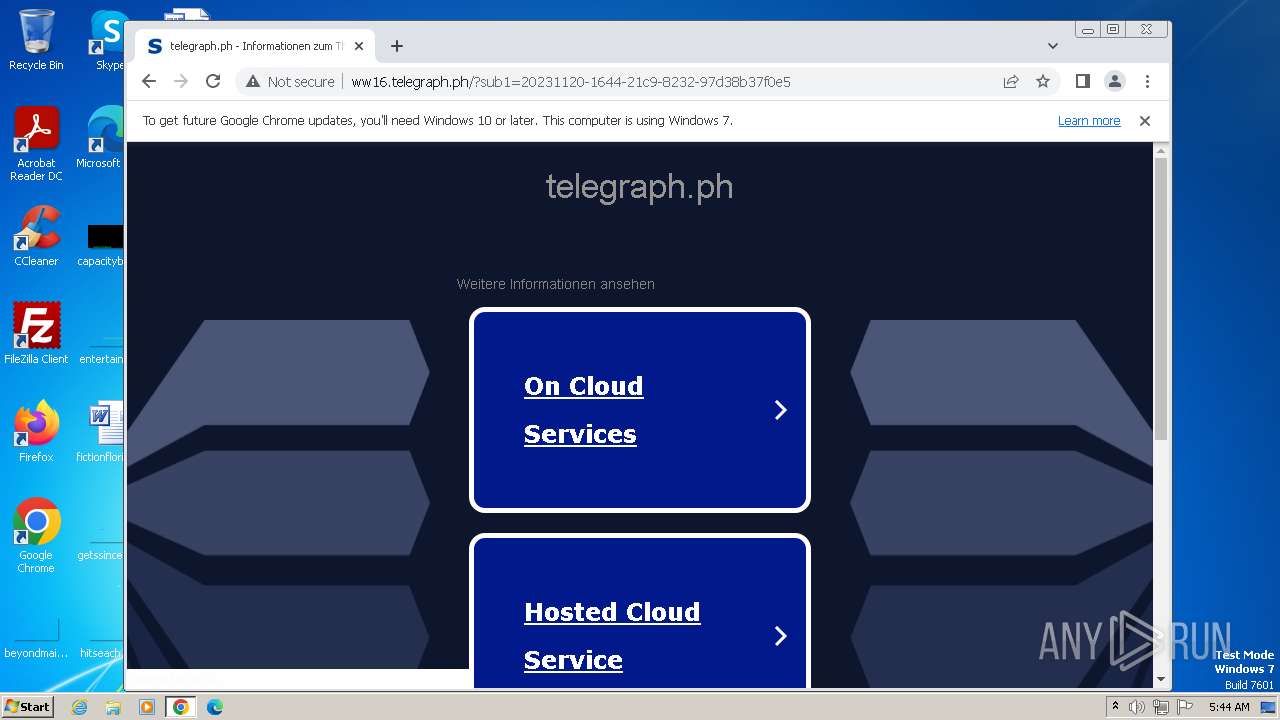Image resolution: width=1280 pixels, height=720 pixels.
Task: Open File Explorer from taskbar
Action: pyautogui.click(x=113, y=707)
